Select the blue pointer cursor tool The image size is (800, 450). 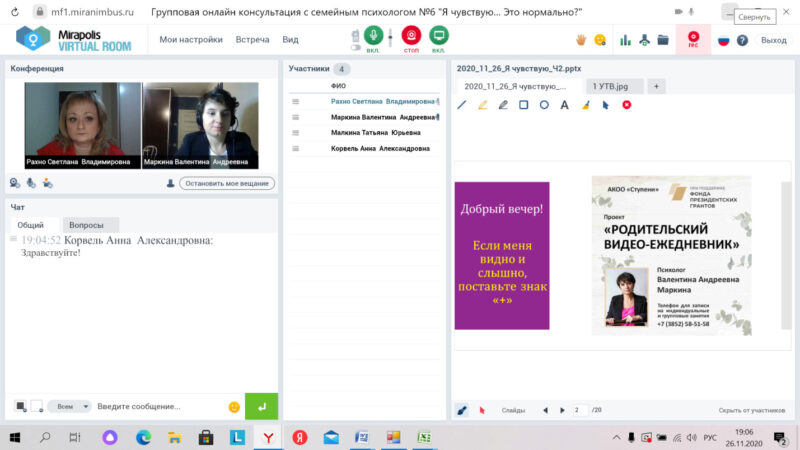point(606,105)
